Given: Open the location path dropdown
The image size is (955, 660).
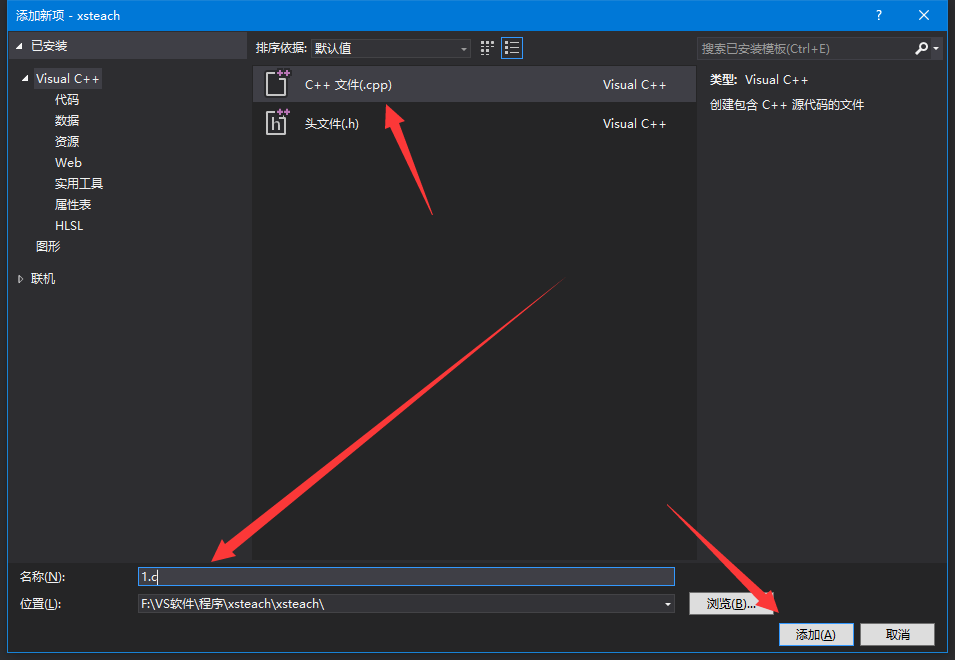Looking at the screenshot, I should click(668, 604).
